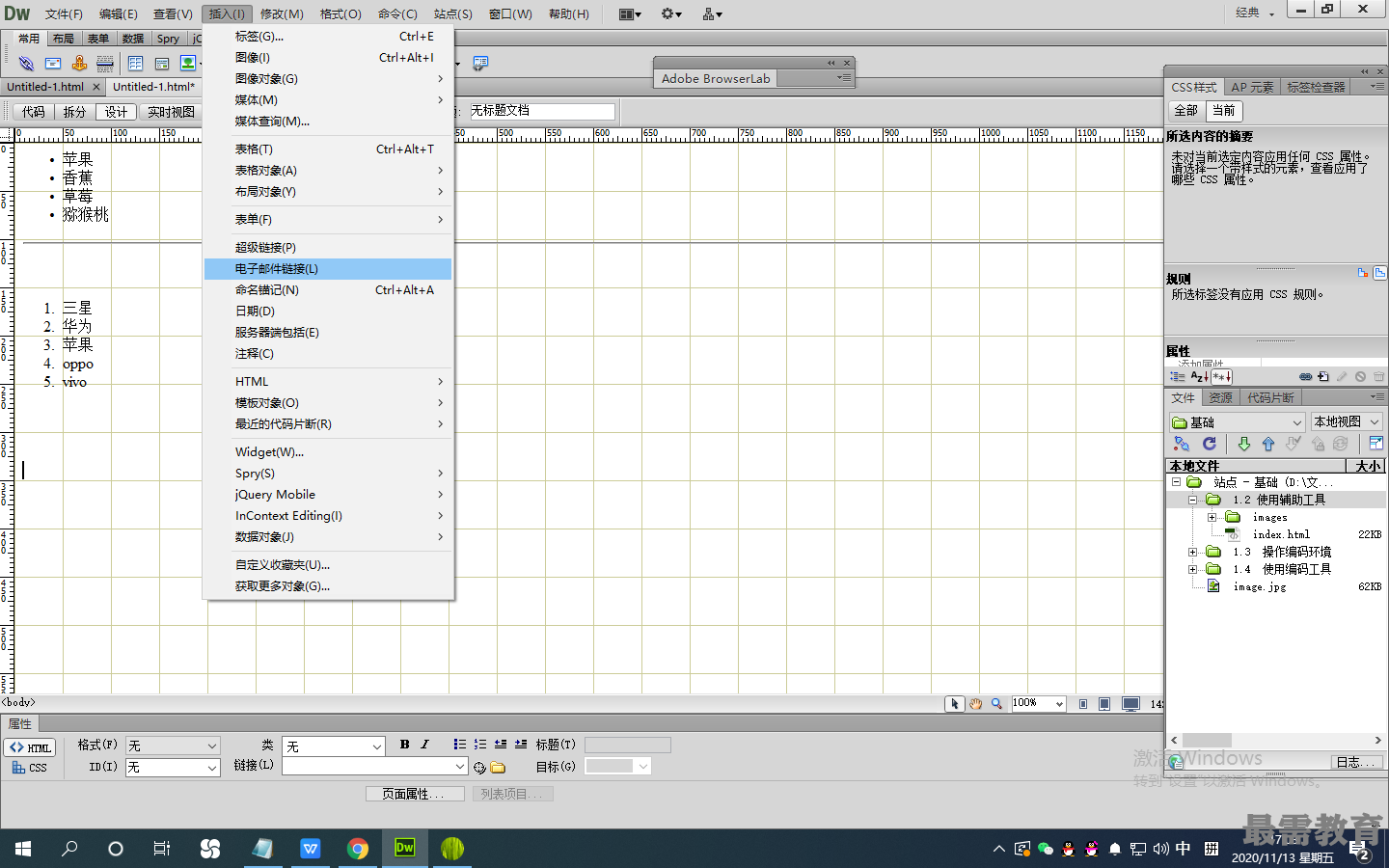This screenshot has height=868, width=1389.
Task: Open the zoom percentage dropdown 100%
Action: point(1038,703)
